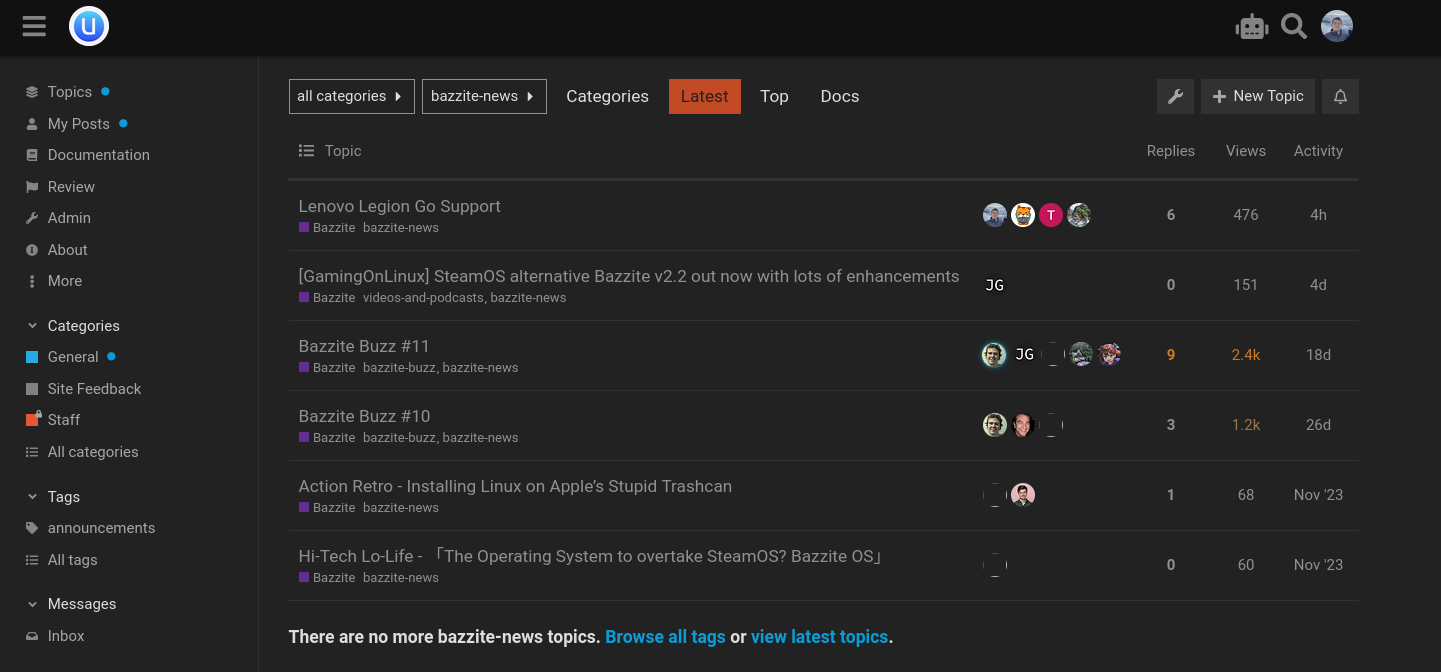
Task: Open the notification bell button
Action: click(1341, 96)
